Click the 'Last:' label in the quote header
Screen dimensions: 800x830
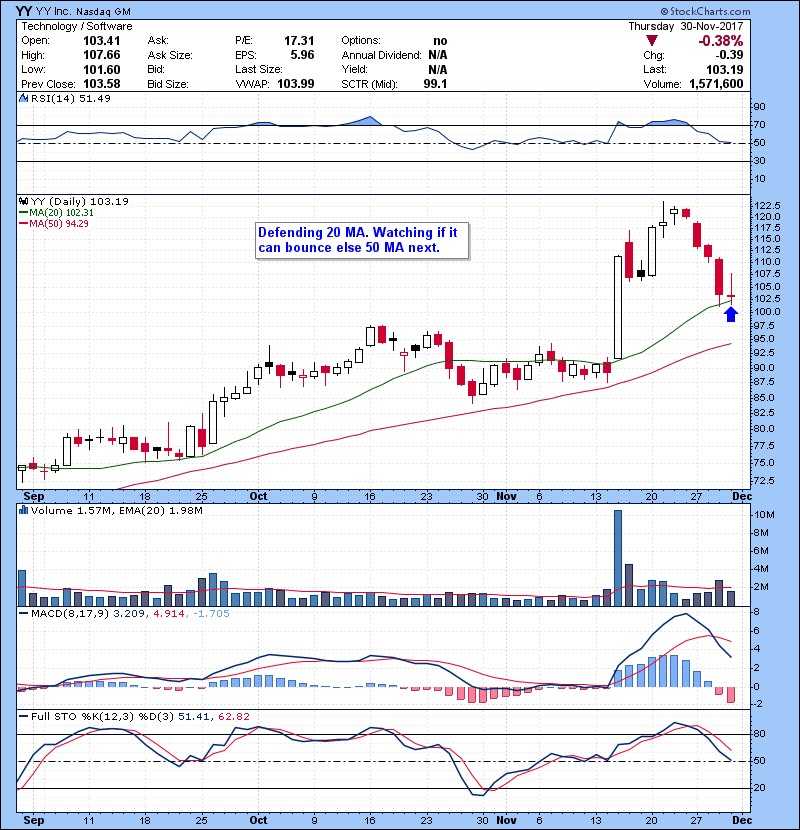point(654,69)
